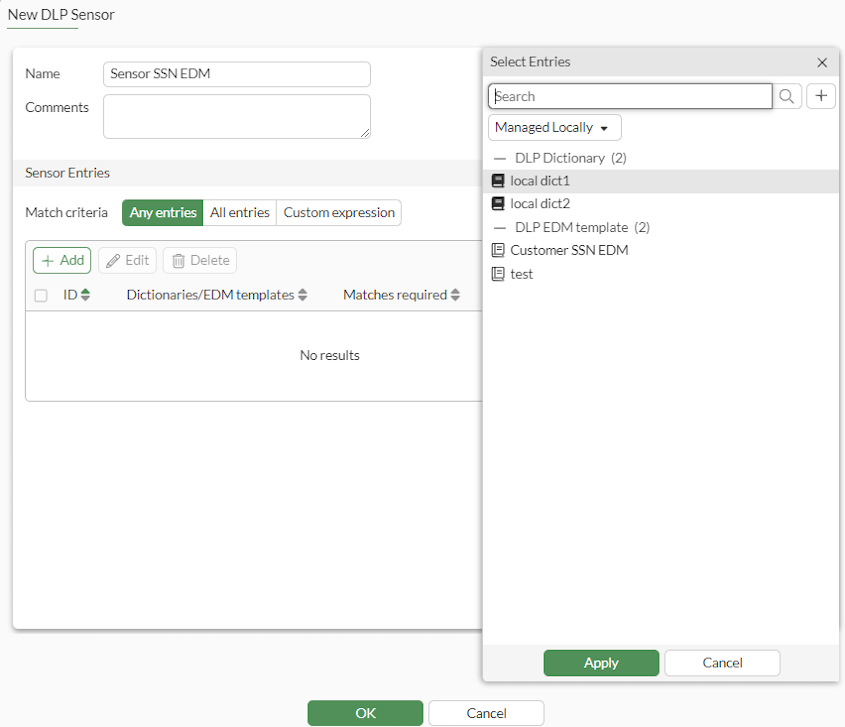Click the local dict2 dictionary book icon
The image size is (845, 727).
click(498, 204)
